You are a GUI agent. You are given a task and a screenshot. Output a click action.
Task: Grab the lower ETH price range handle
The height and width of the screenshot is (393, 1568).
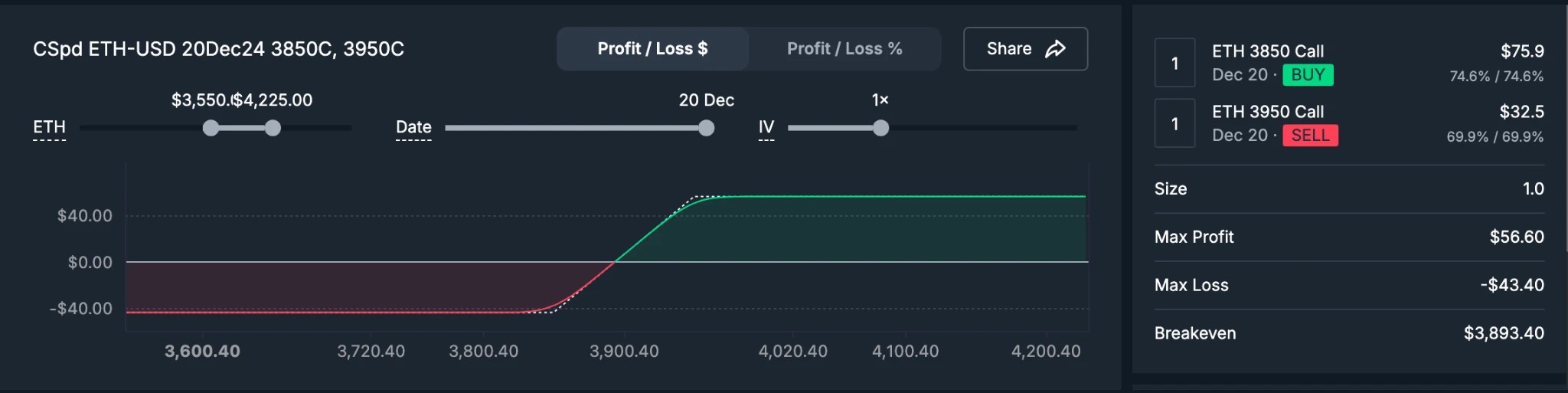tap(211, 128)
